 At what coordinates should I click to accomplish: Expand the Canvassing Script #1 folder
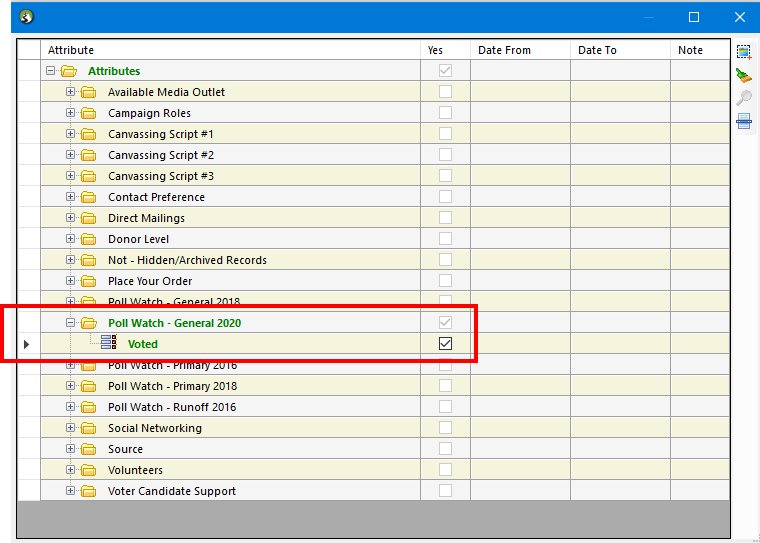[70, 134]
